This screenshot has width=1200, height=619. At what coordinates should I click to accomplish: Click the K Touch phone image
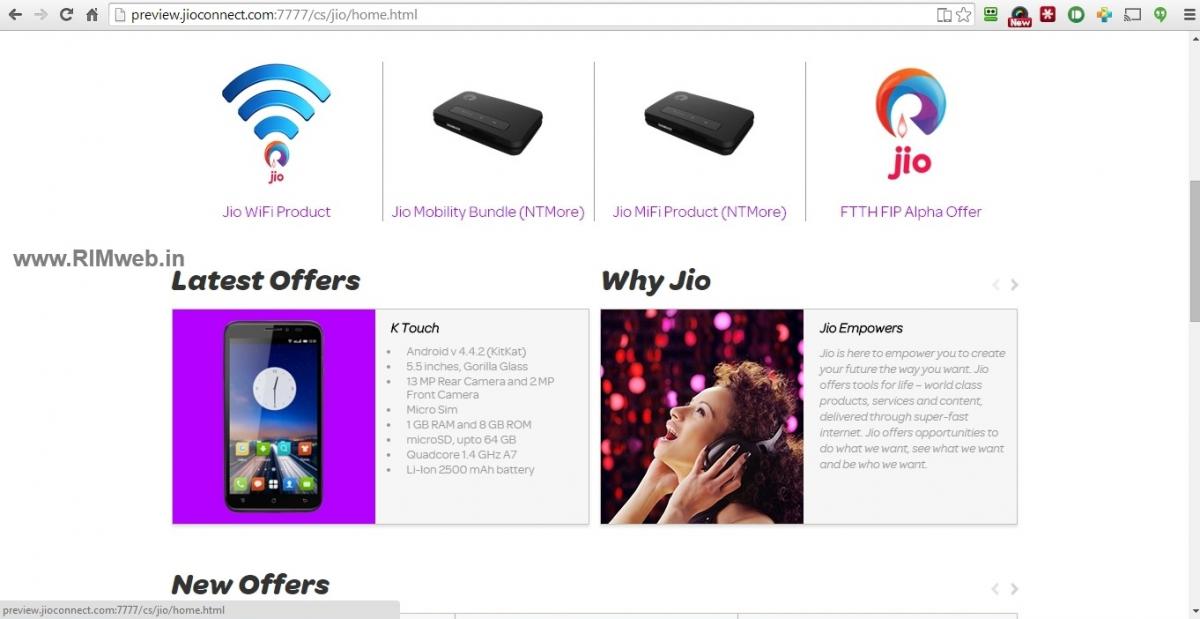click(274, 416)
